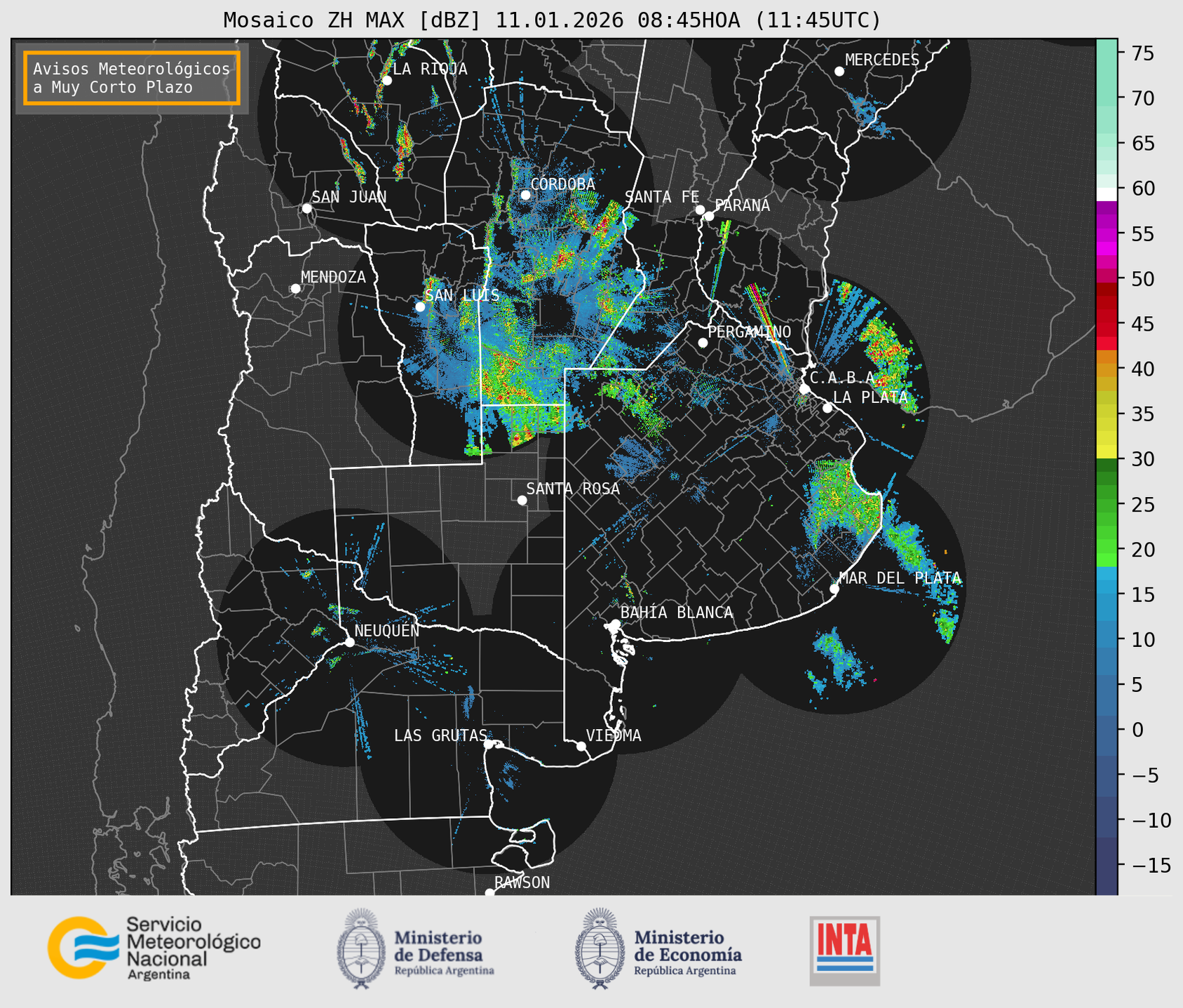The height and width of the screenshot is (1008, 1183).
Task: Click the 30 dBZ yellow band on color scale
Action: [1107, 453]
